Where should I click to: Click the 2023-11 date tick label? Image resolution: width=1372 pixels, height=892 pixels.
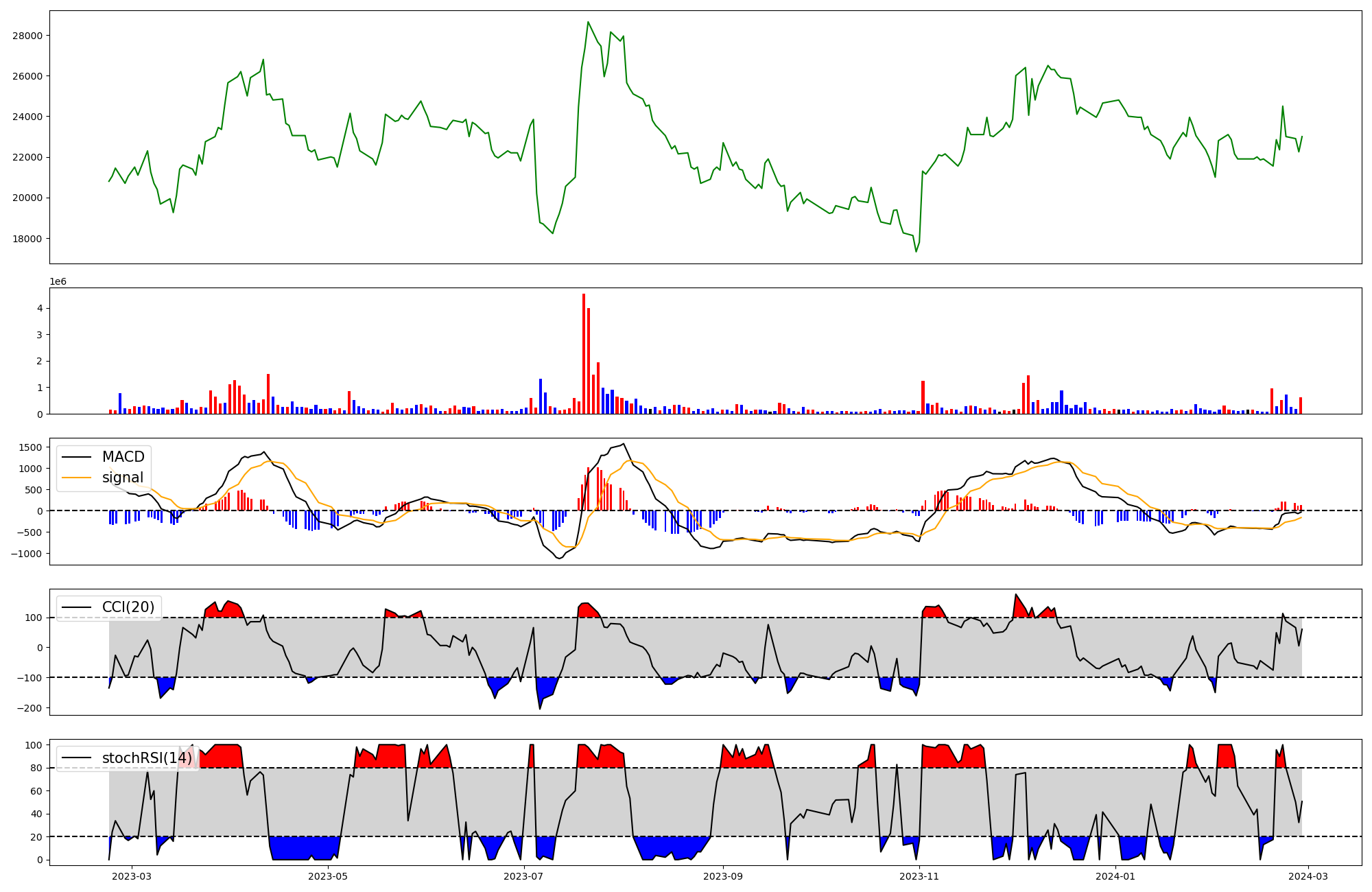tap(919, 876)
